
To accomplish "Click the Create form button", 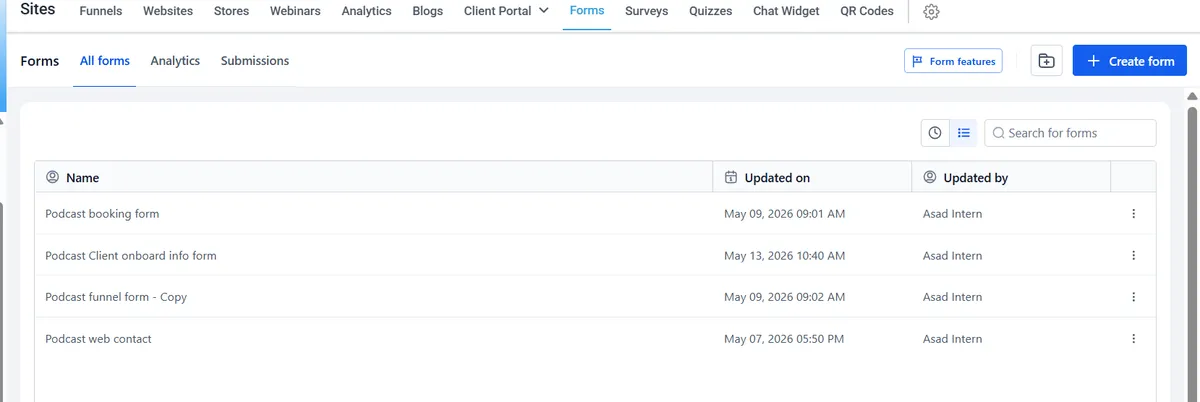I will [x=1130, y=61].
